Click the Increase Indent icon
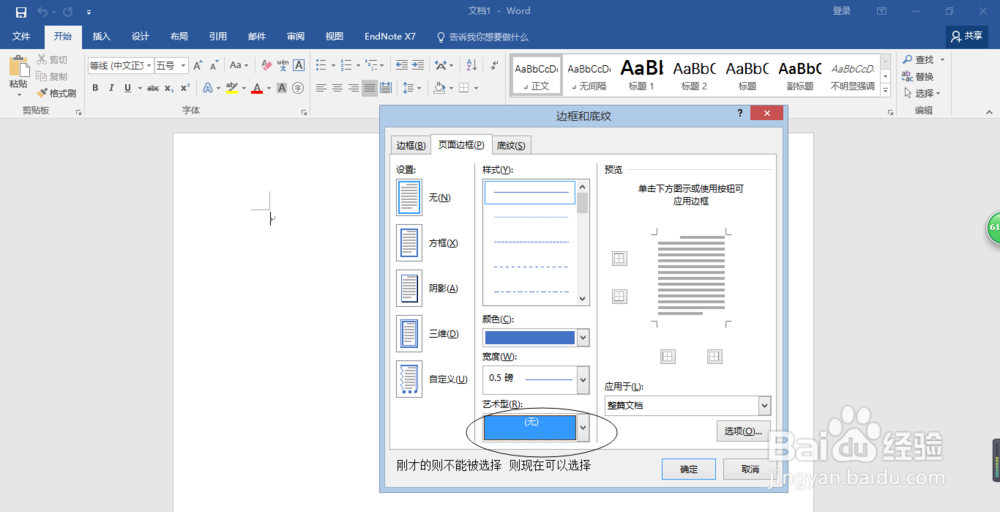Screen dimensions: 1000x512 coord(418,65)
